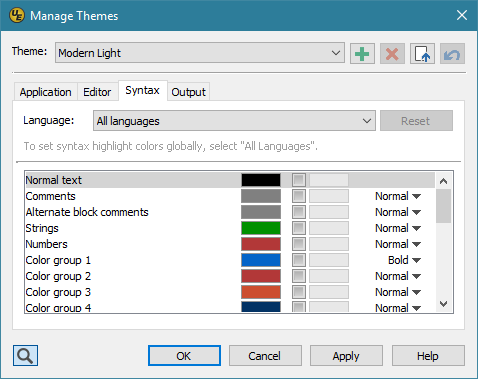The height and width of the screenshot is (379, 478).
Task: Toggle background checkbox for Alternate block comments
Action: (x=299, y=212)
